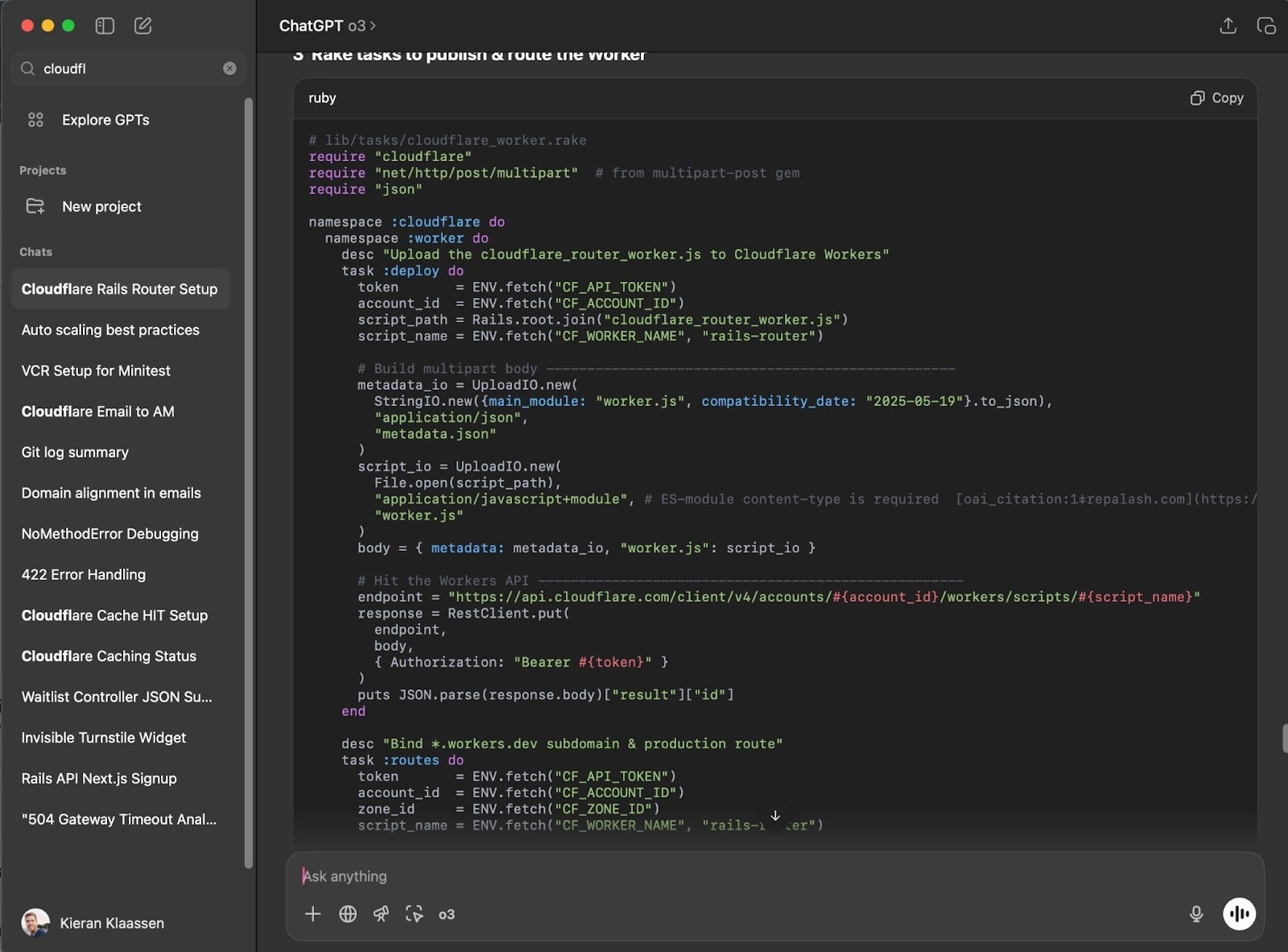Click the share icon in header
The height and width of the screenshot is (952, 1288).
(x=1228, y=26)
